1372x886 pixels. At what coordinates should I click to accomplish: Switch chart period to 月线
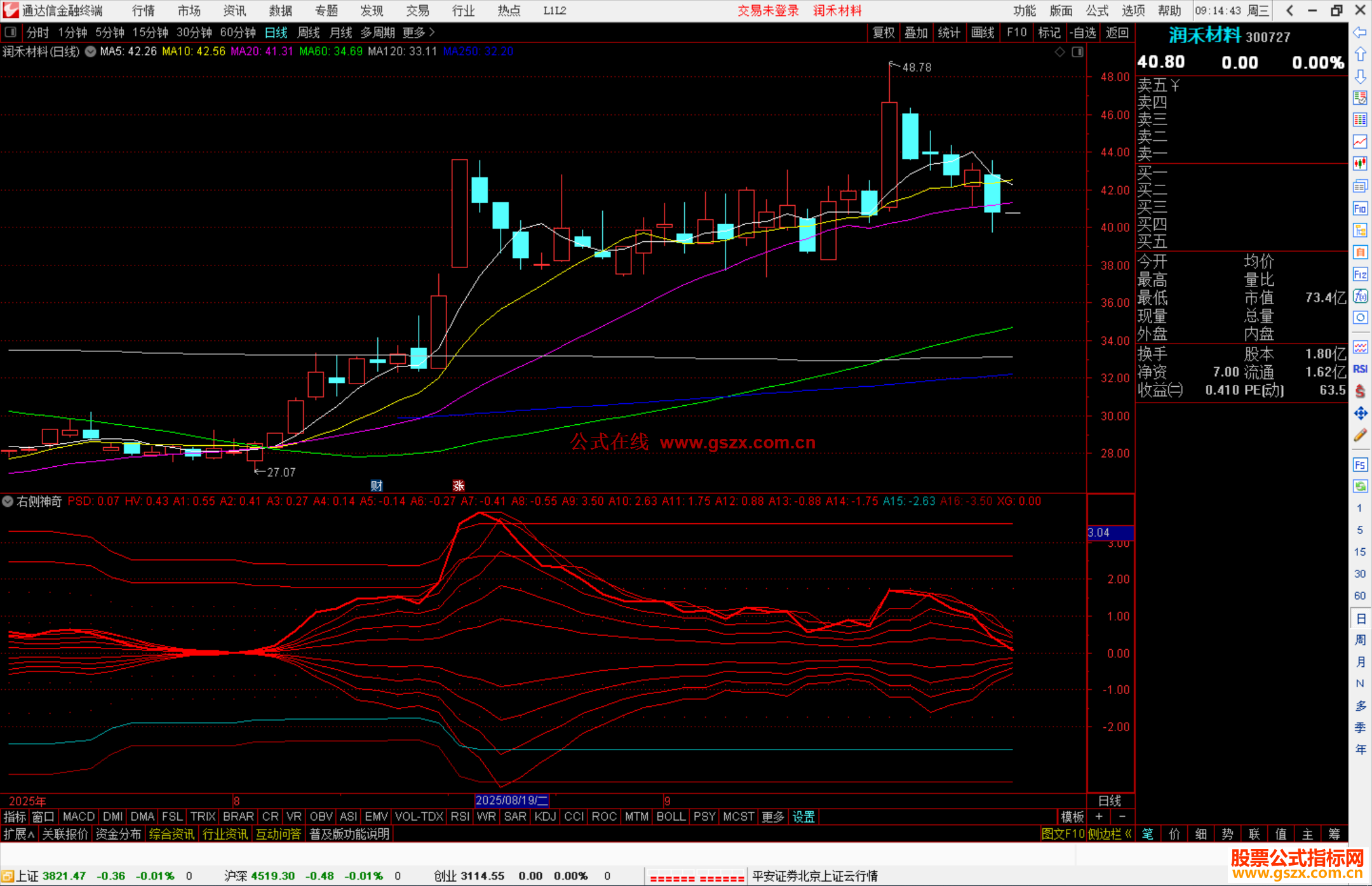click(x=340, y=32)
